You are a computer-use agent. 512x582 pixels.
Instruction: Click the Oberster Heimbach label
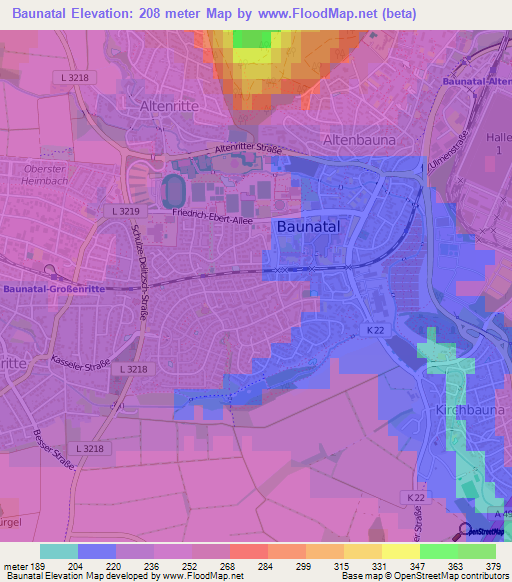pos(45,175)
